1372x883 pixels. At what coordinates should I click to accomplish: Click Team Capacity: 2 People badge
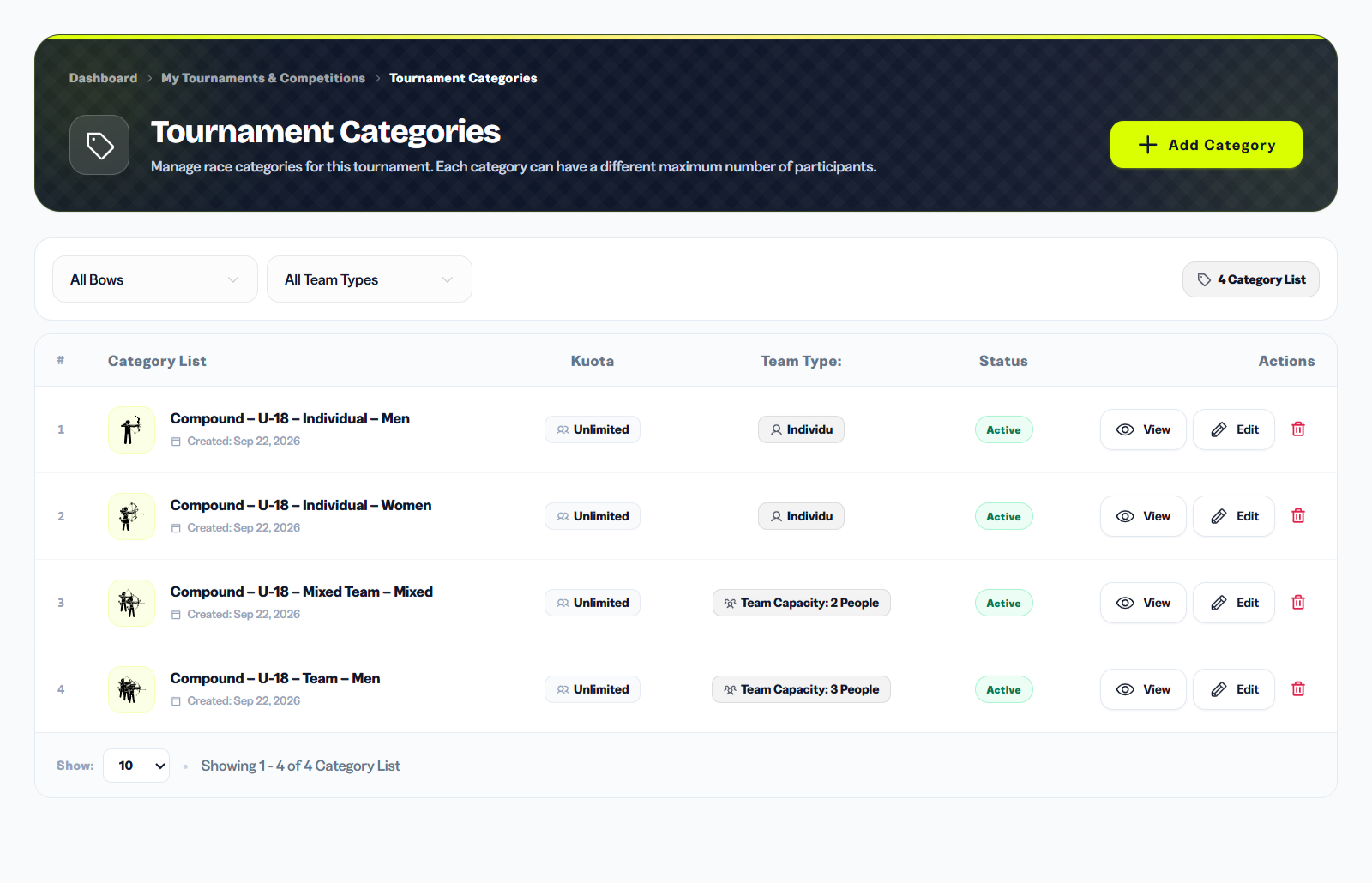802,603
